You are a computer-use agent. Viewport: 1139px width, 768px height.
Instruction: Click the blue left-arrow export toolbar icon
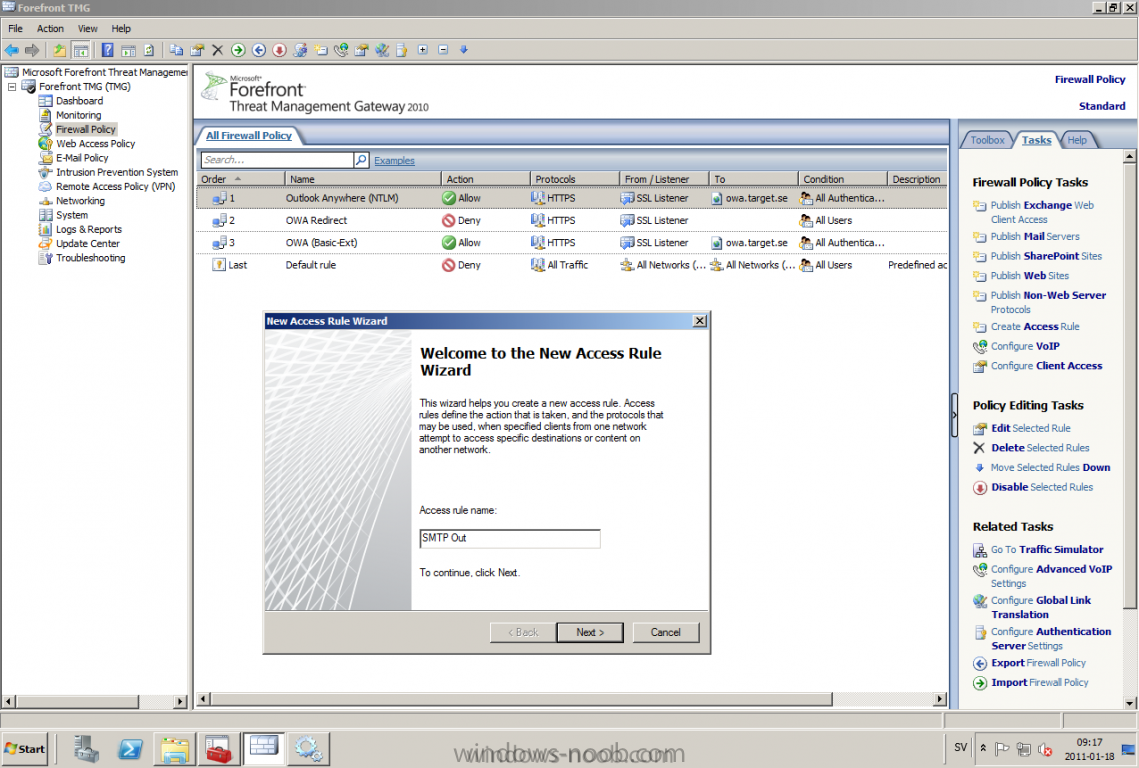coord(259,50)
